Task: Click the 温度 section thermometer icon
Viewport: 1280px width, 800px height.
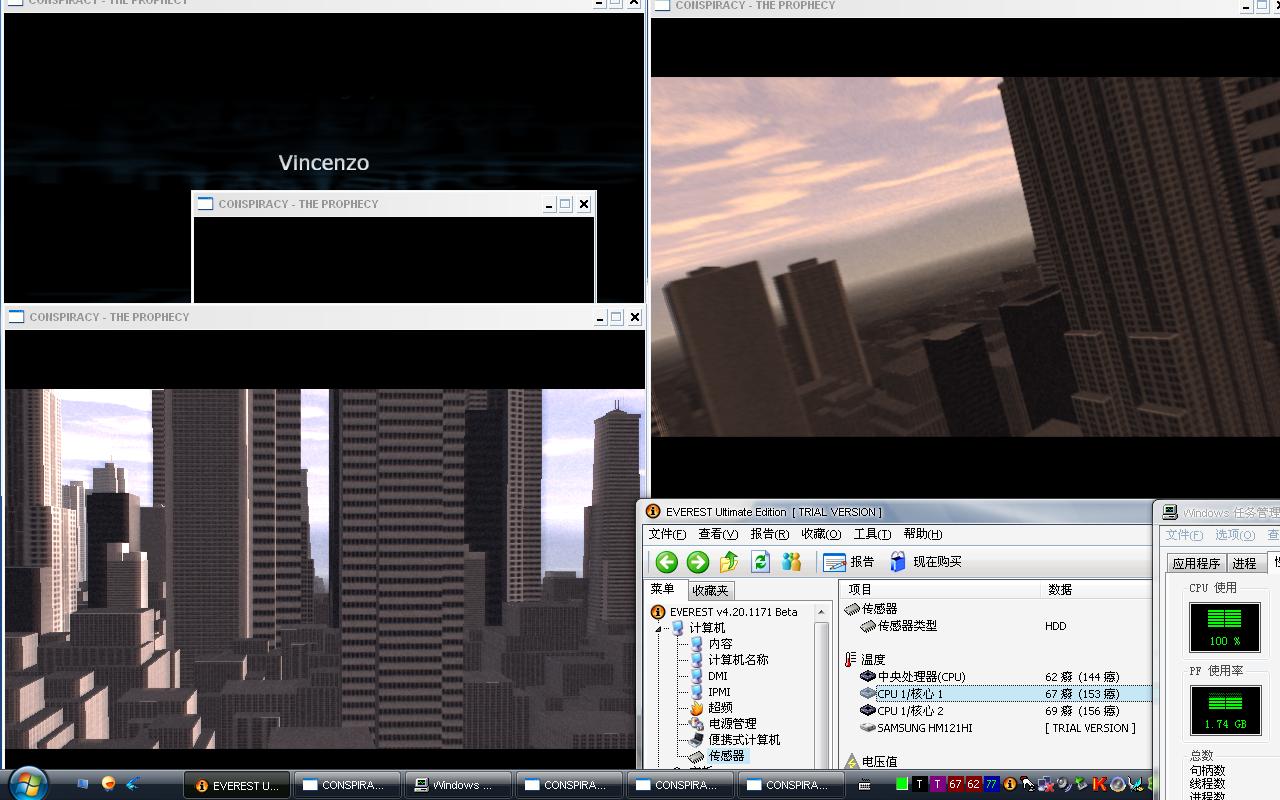Action: point(850,660)
